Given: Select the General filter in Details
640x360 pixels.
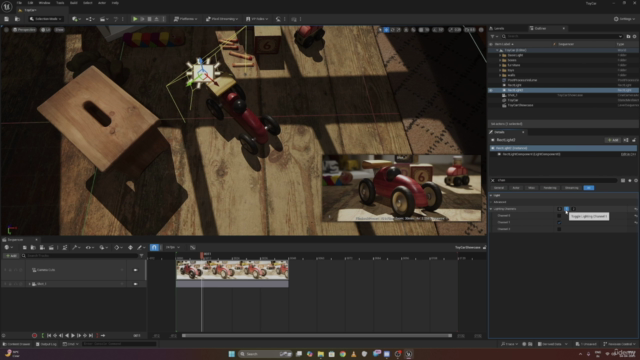Looking at the screenshot, I should click(499, 188).
